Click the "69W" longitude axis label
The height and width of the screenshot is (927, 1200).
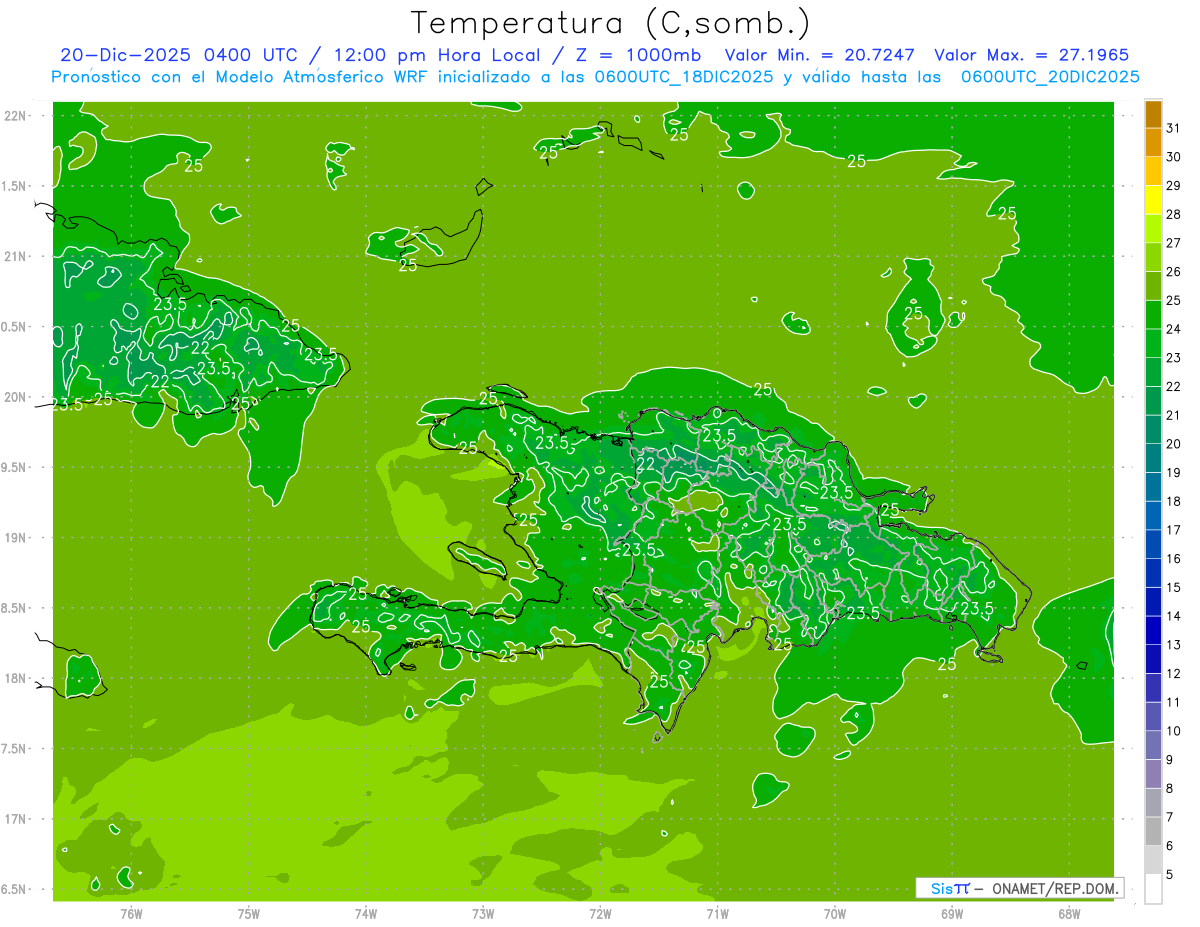pyautogui.click(x=952, y=913)
